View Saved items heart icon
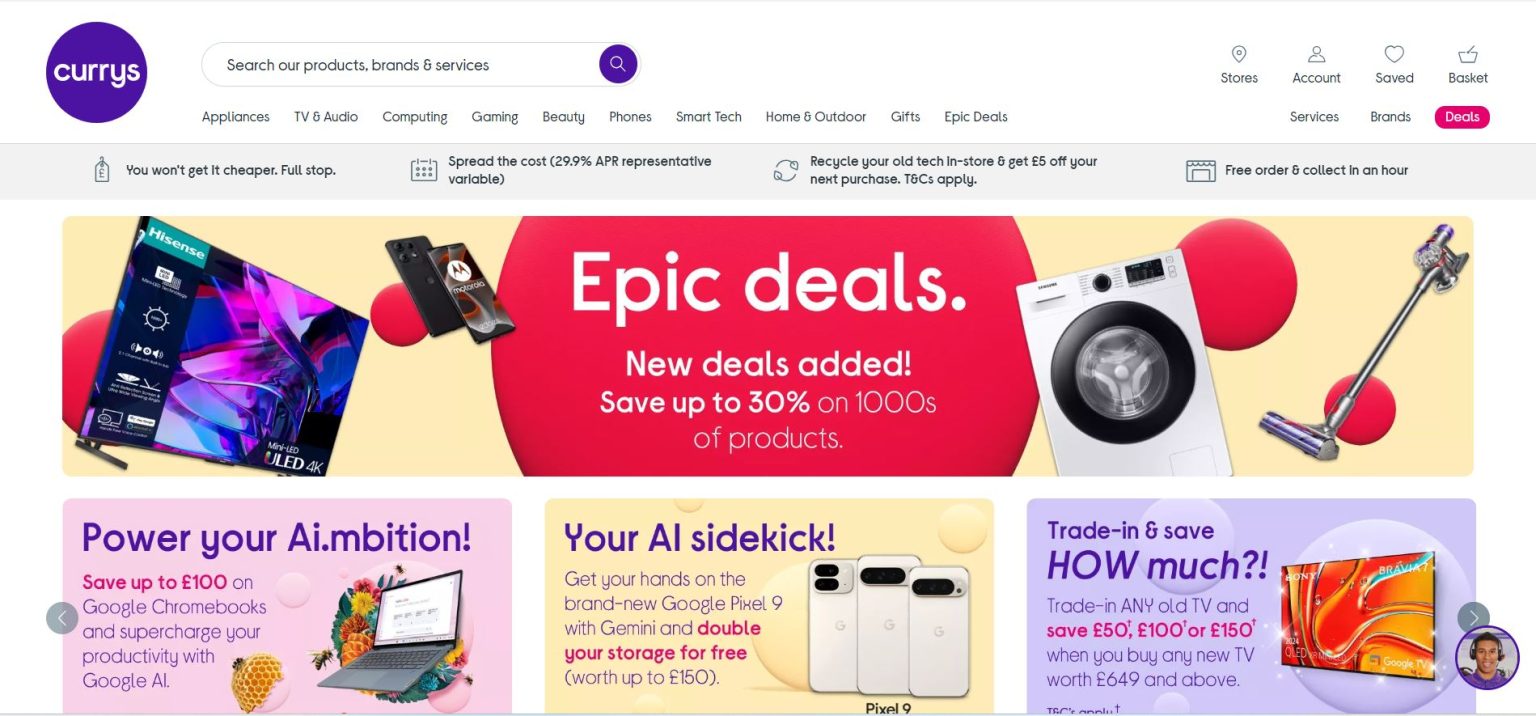Image resolution: width=1536 pixels, height=716 pixels. [1394, 54]
